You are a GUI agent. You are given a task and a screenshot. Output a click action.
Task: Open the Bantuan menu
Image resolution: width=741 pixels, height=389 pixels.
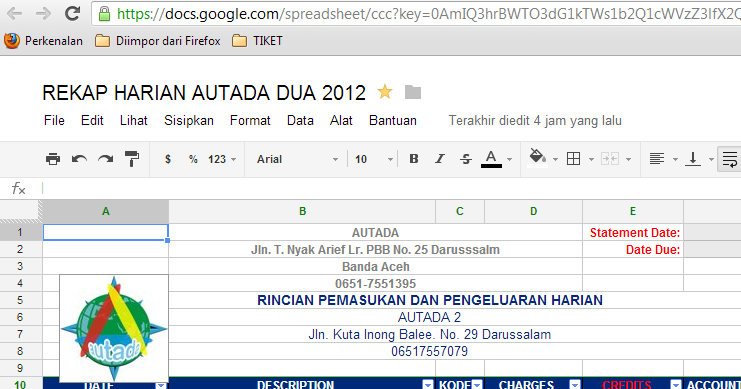tap(393, 121)
